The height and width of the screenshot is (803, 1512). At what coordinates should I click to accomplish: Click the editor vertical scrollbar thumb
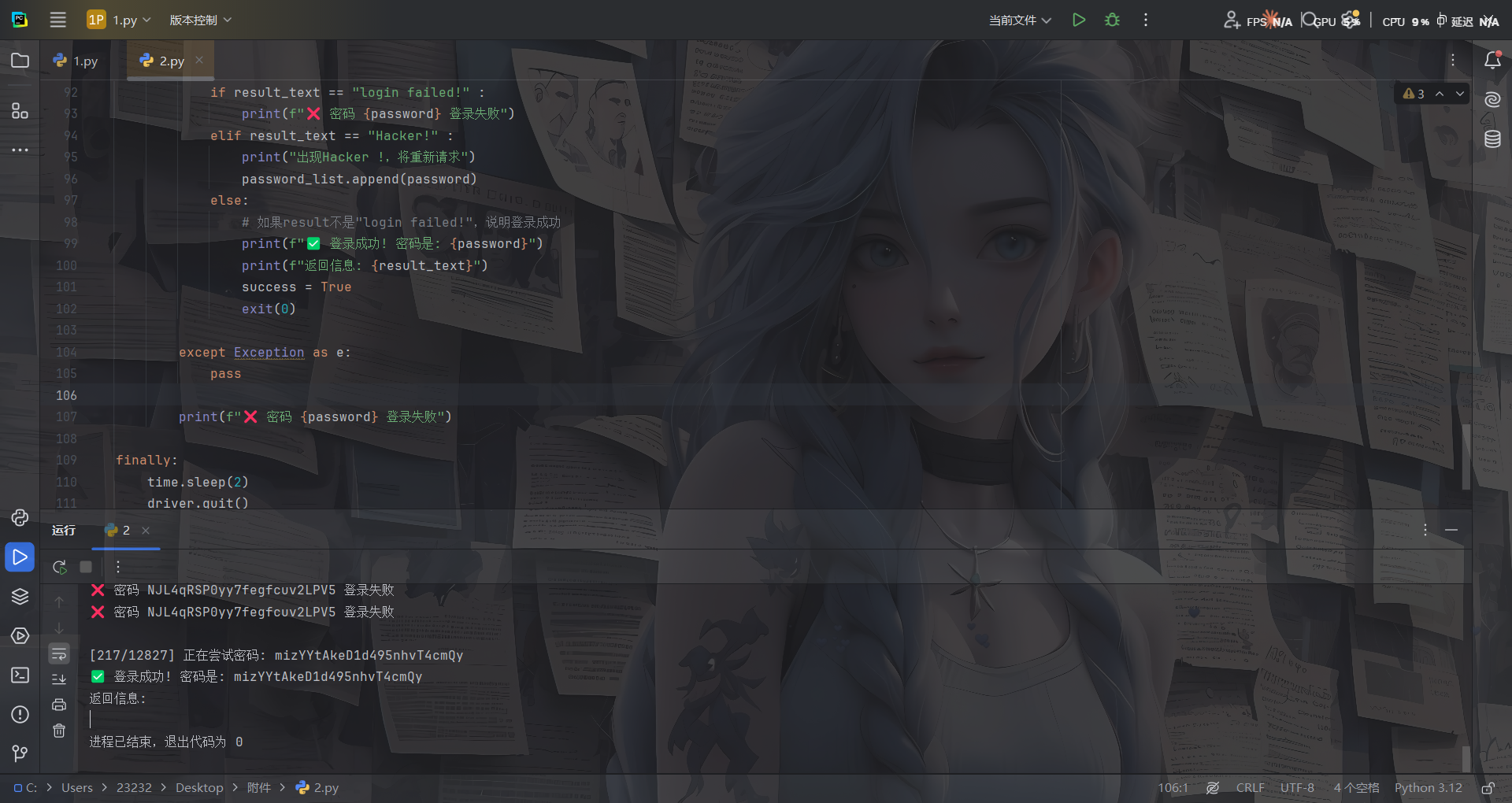[1466, 457]
